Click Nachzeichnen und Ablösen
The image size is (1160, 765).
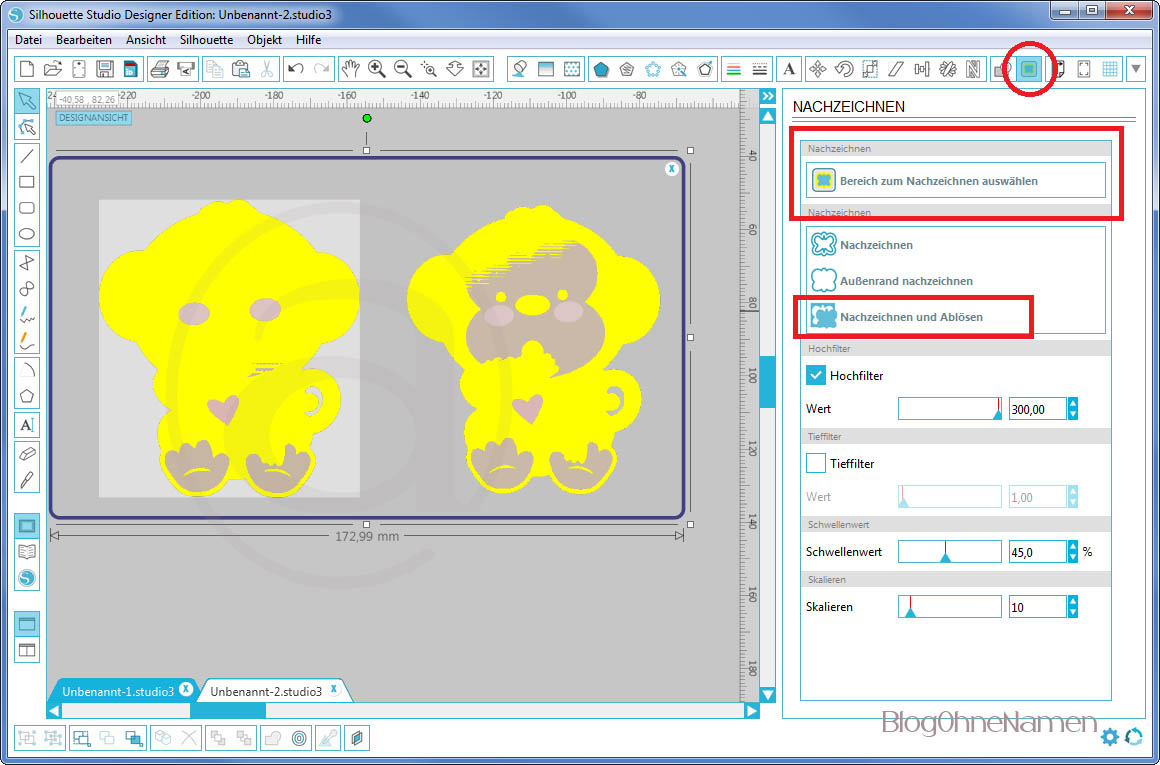point(911,317)
